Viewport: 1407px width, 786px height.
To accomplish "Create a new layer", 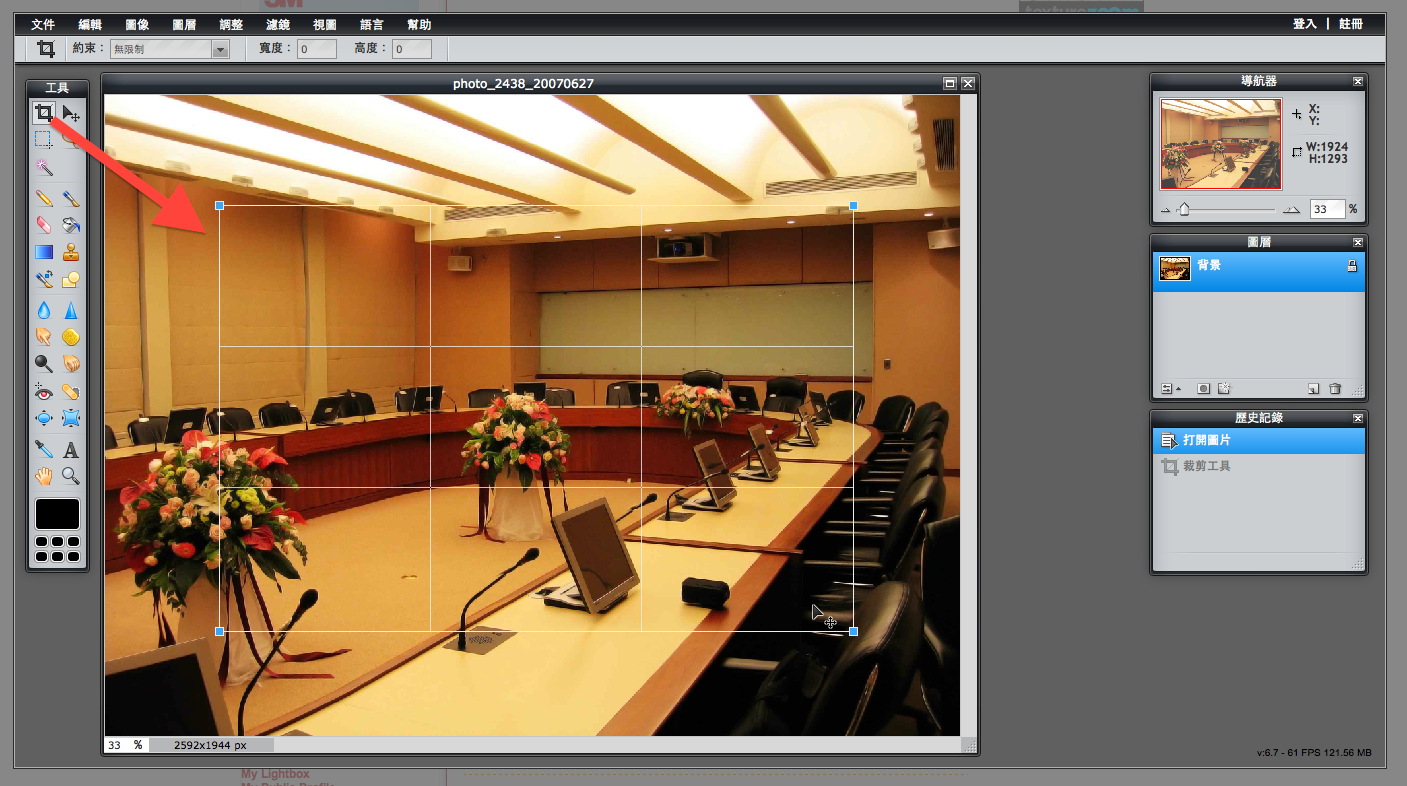I will (1314, 388).
